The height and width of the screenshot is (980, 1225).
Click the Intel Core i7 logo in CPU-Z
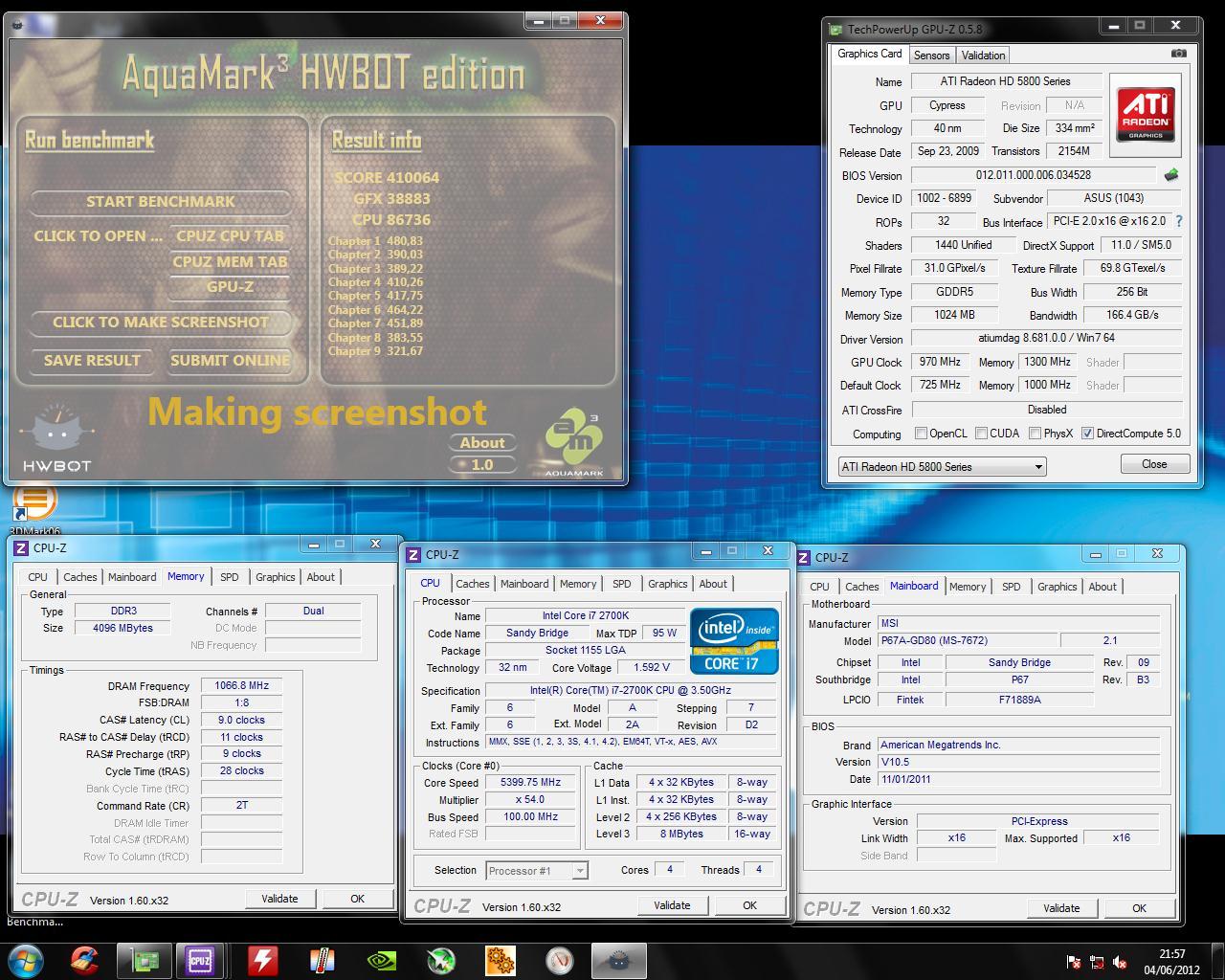pyautogui.click(x=735, y=639)
